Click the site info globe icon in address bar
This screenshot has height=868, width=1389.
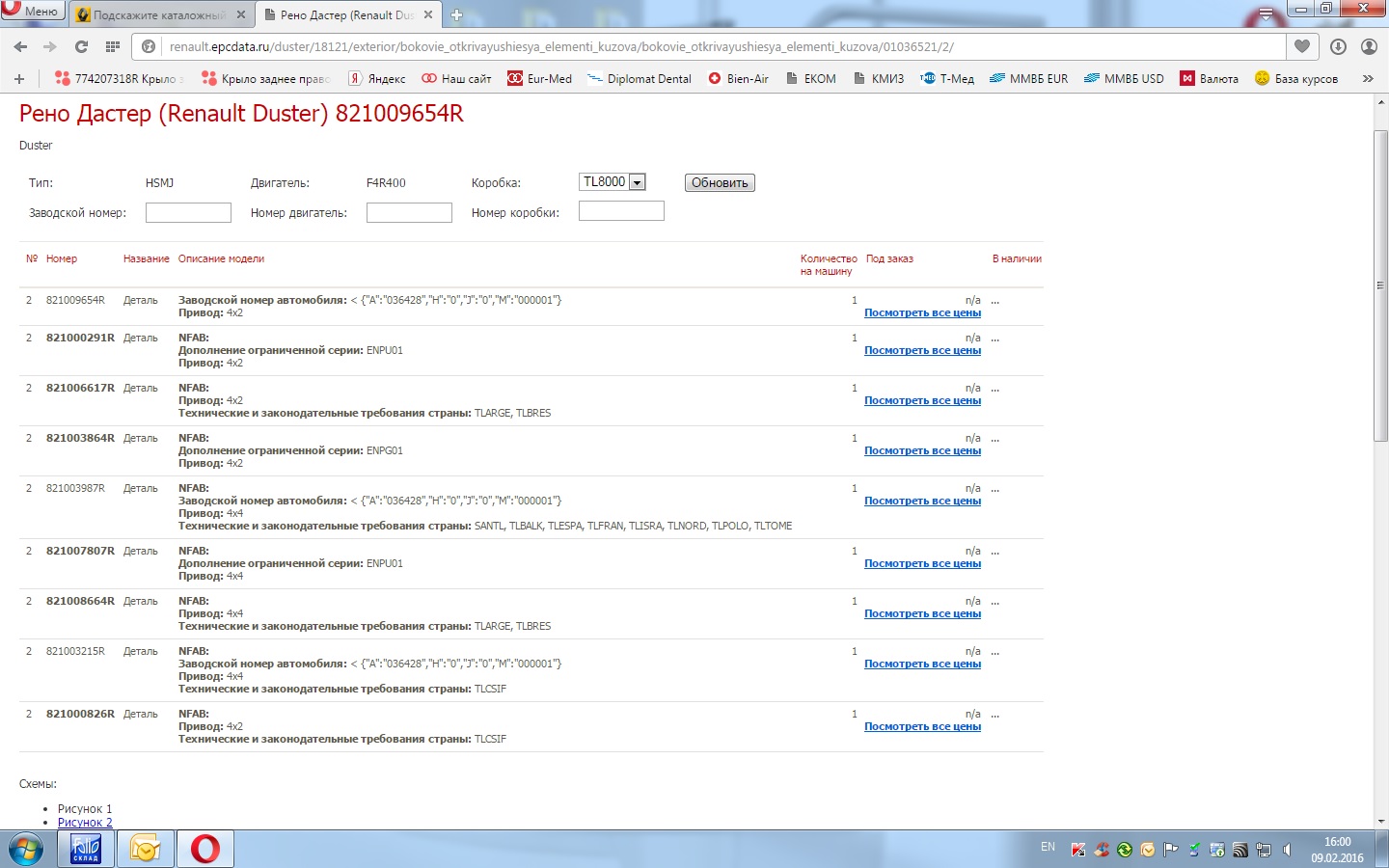tap(149, 46)
